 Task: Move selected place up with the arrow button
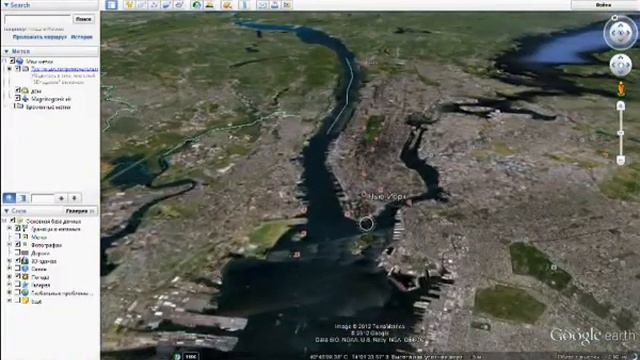61,198
